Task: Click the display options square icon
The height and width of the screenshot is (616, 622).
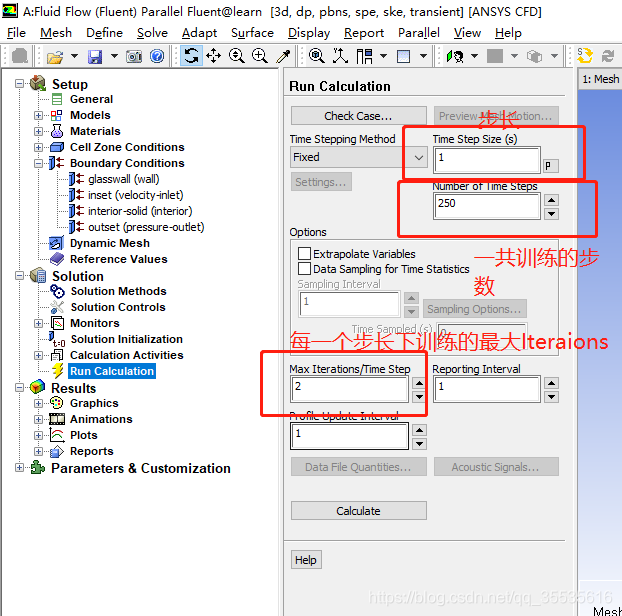Action: pyautogui.click(x=403, y=56)
